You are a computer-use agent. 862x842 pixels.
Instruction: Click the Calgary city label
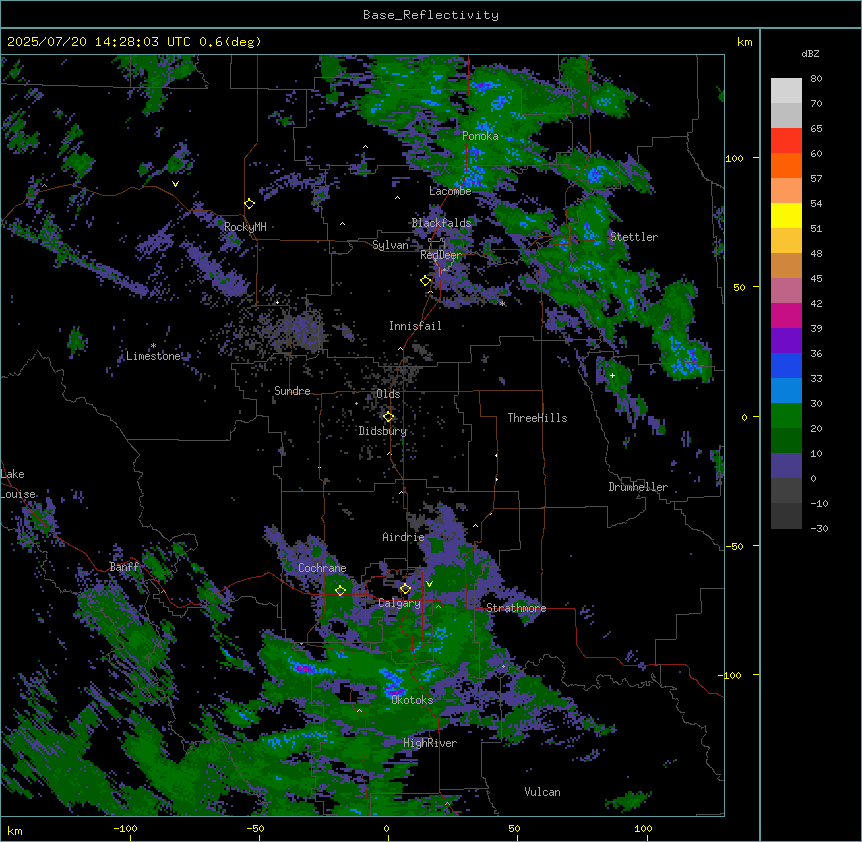[x=399, y=603]
